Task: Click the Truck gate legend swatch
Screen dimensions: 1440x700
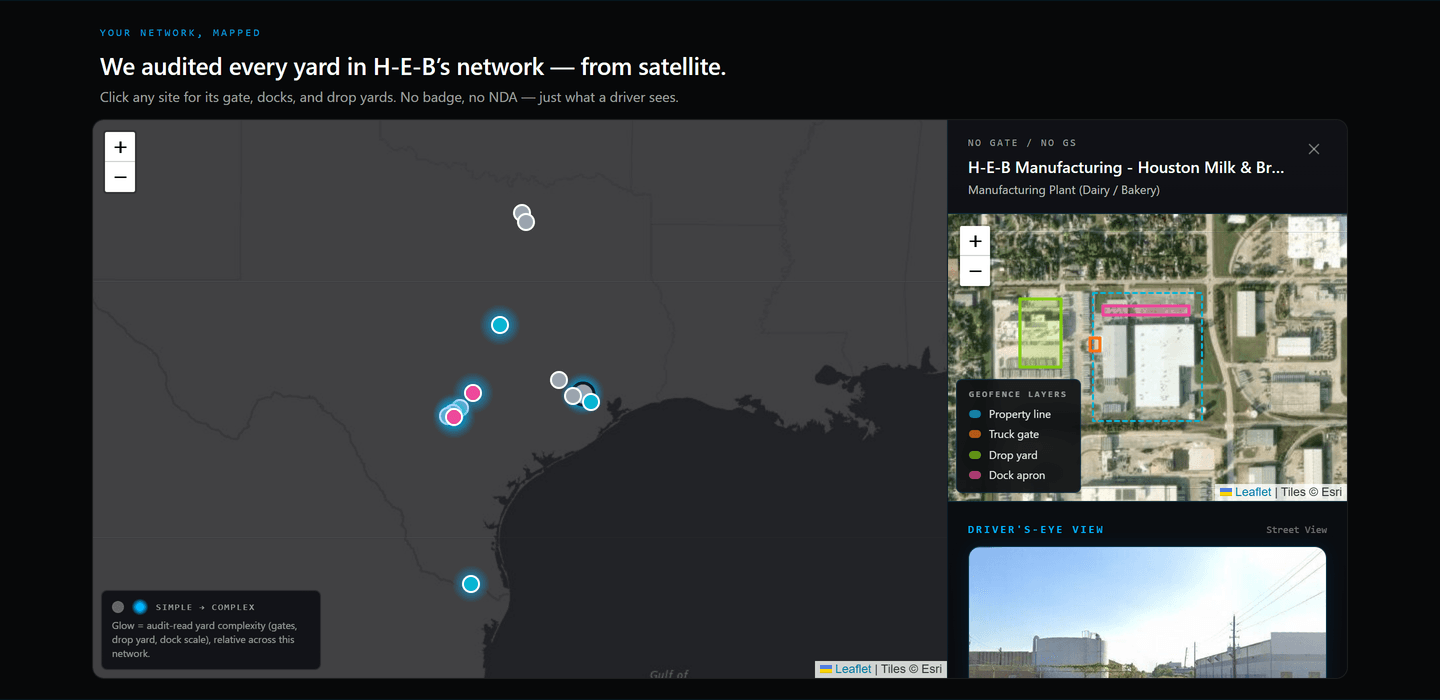Action: 975,434
